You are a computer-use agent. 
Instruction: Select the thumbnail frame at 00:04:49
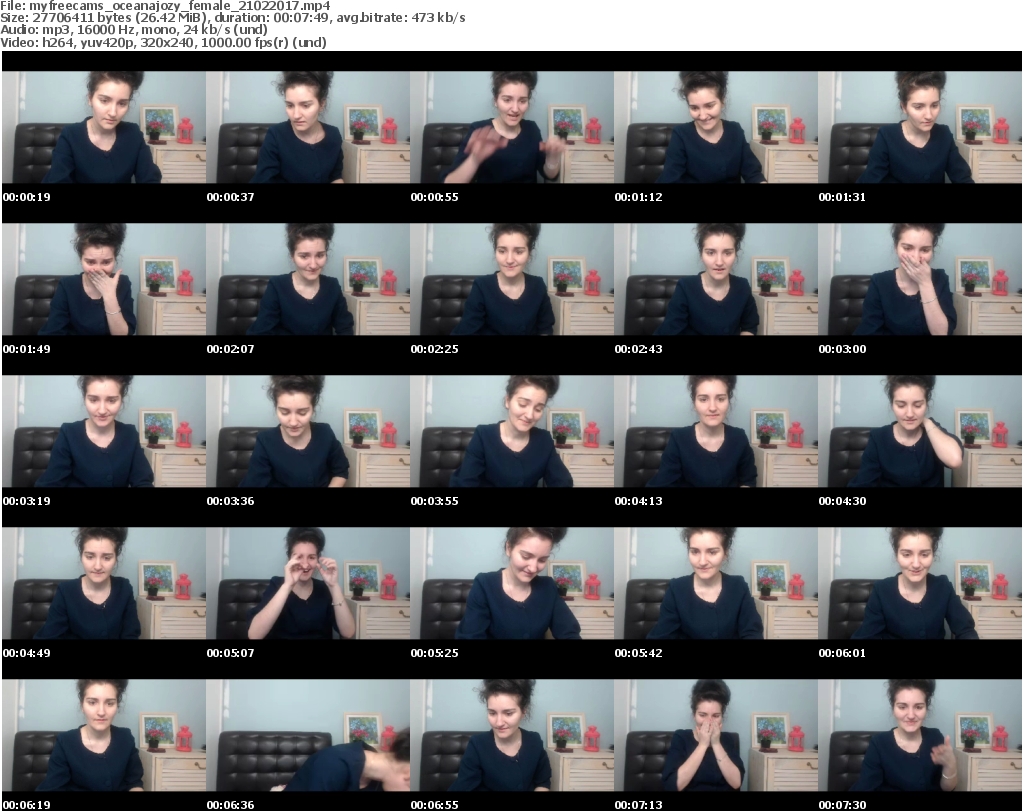pyautogui.click(x=104, y=583)
